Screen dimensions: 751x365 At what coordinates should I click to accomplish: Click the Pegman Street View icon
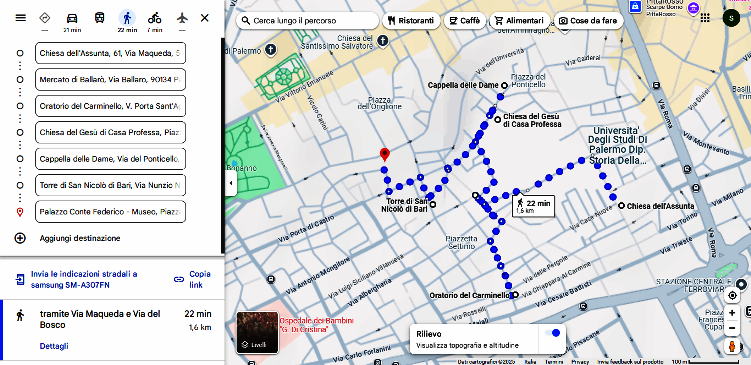coord(732,346)
